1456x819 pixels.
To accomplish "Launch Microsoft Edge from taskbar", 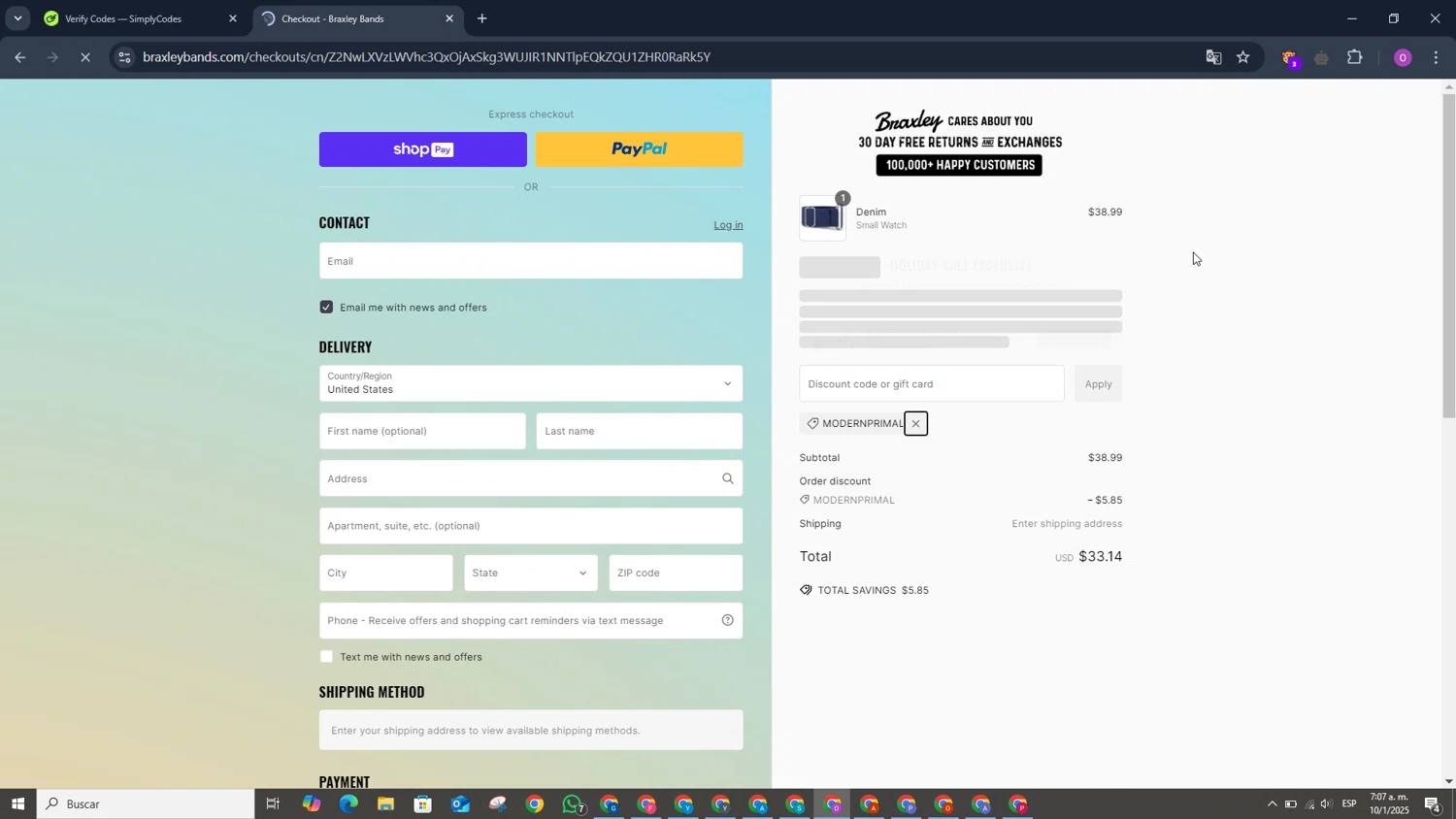I will [x=348, y=804].
